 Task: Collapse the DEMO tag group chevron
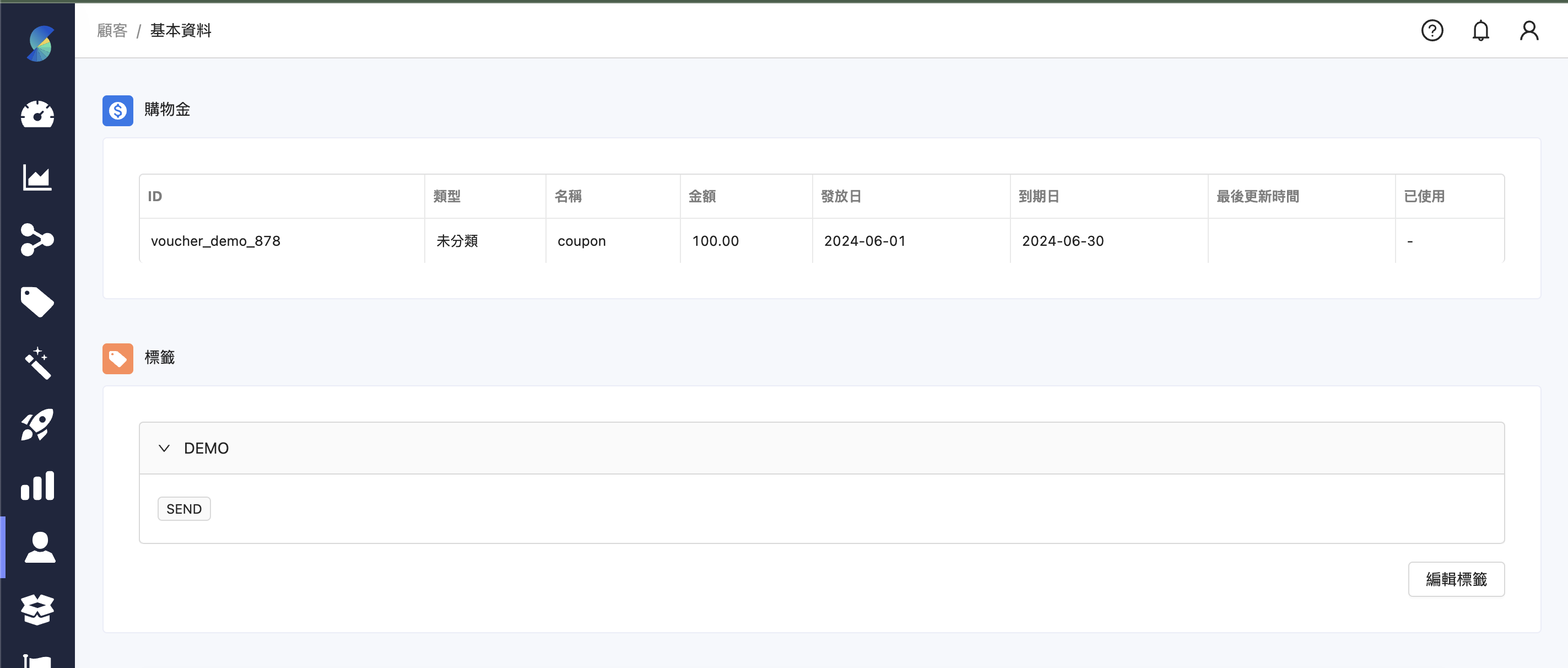pos(164,448)
